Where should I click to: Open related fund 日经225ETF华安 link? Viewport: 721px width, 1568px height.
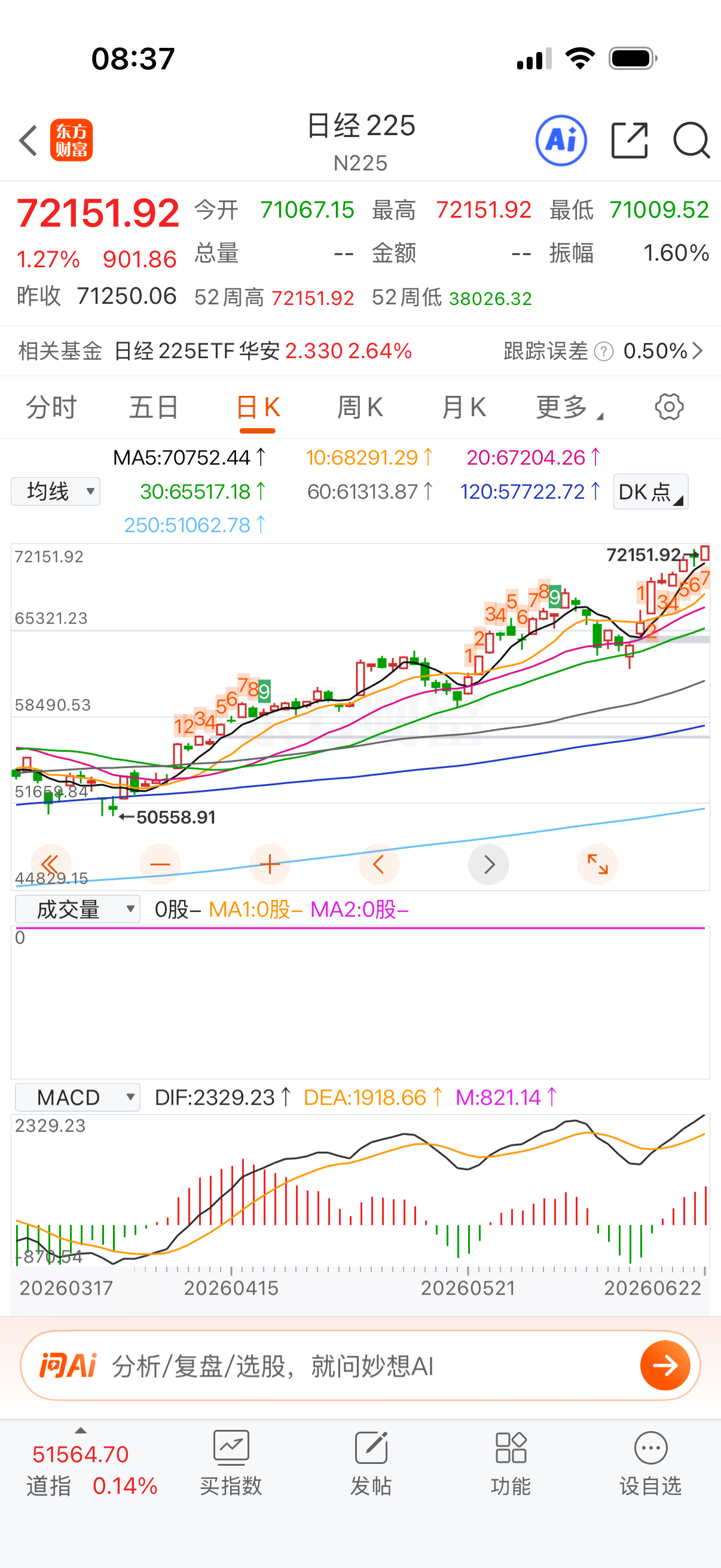(263, 351)
